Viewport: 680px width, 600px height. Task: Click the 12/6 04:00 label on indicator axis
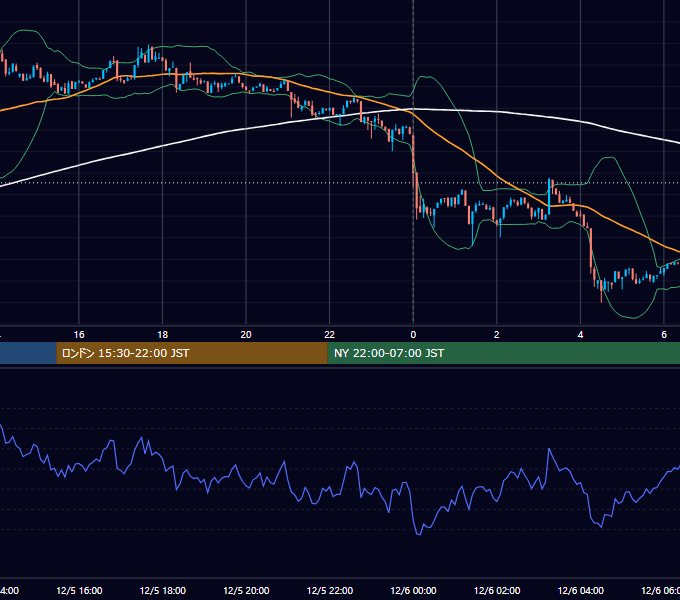pos(580,590)
